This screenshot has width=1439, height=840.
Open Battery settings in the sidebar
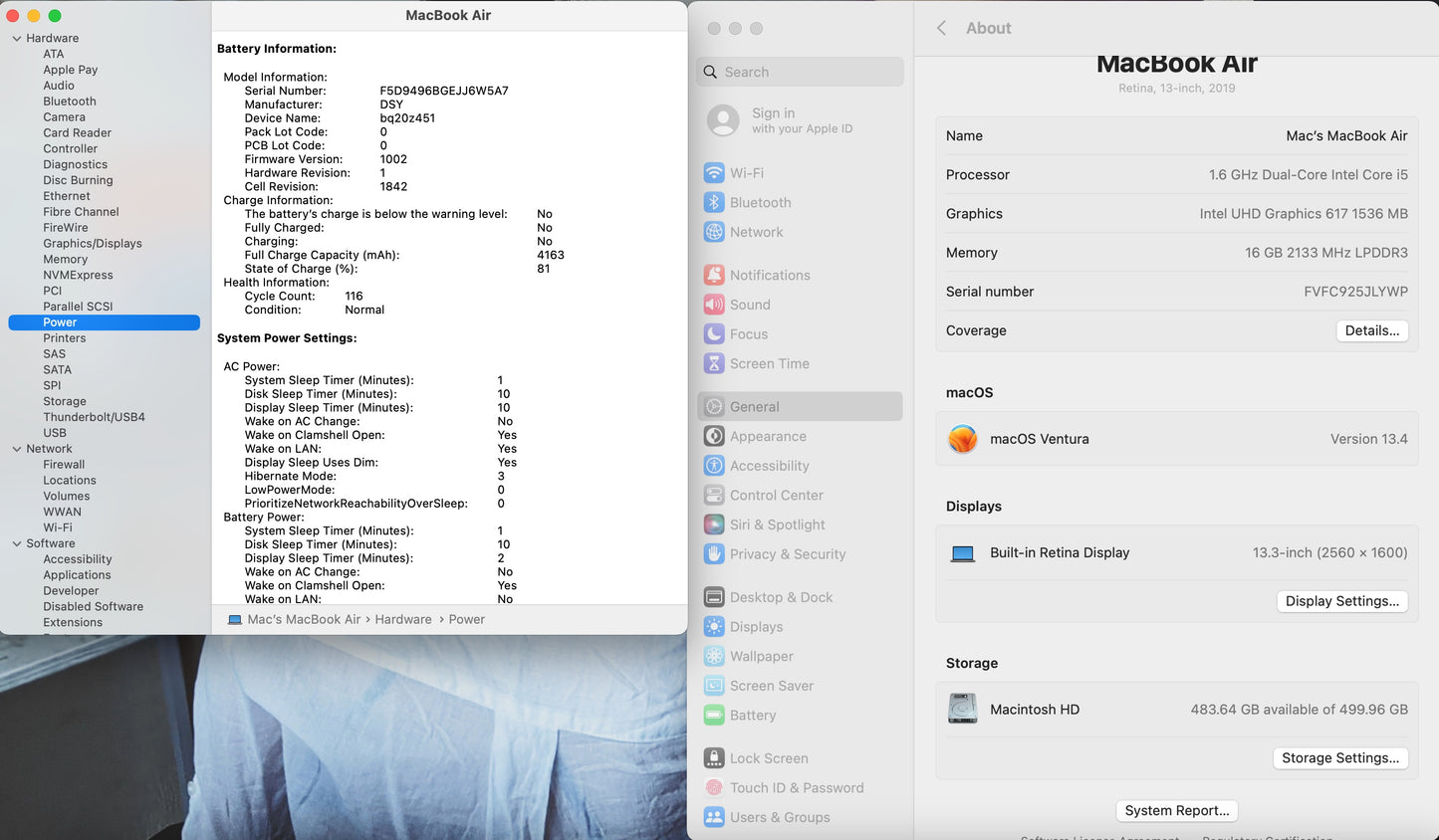(x=752, y=716)
